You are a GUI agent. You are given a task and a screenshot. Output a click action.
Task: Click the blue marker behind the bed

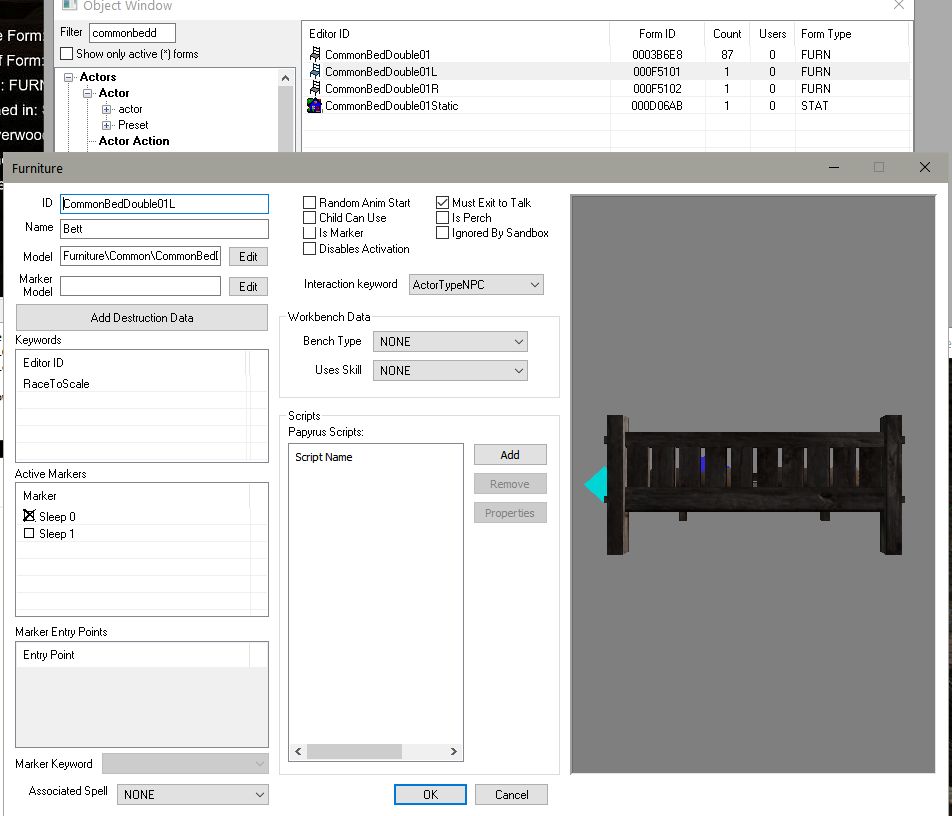tap(703, 462)
